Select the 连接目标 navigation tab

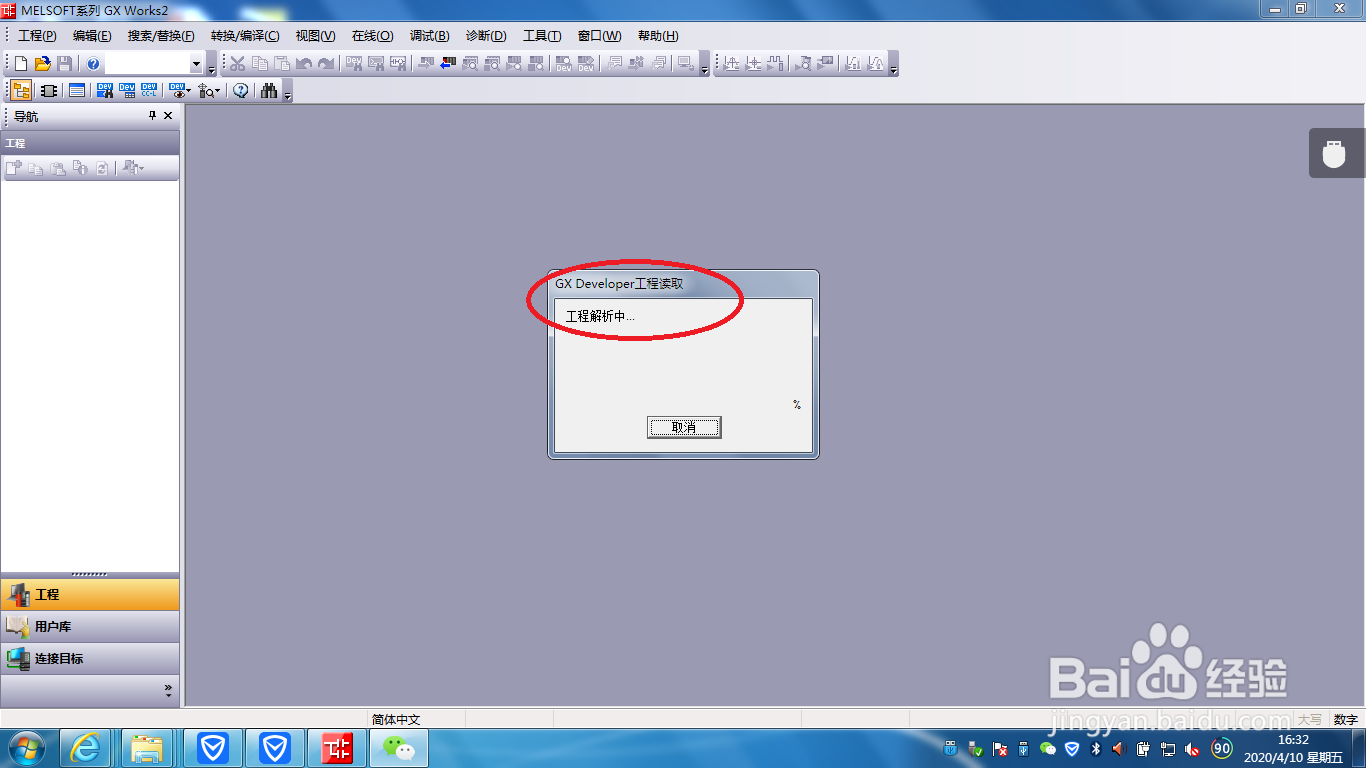[90, 658]
